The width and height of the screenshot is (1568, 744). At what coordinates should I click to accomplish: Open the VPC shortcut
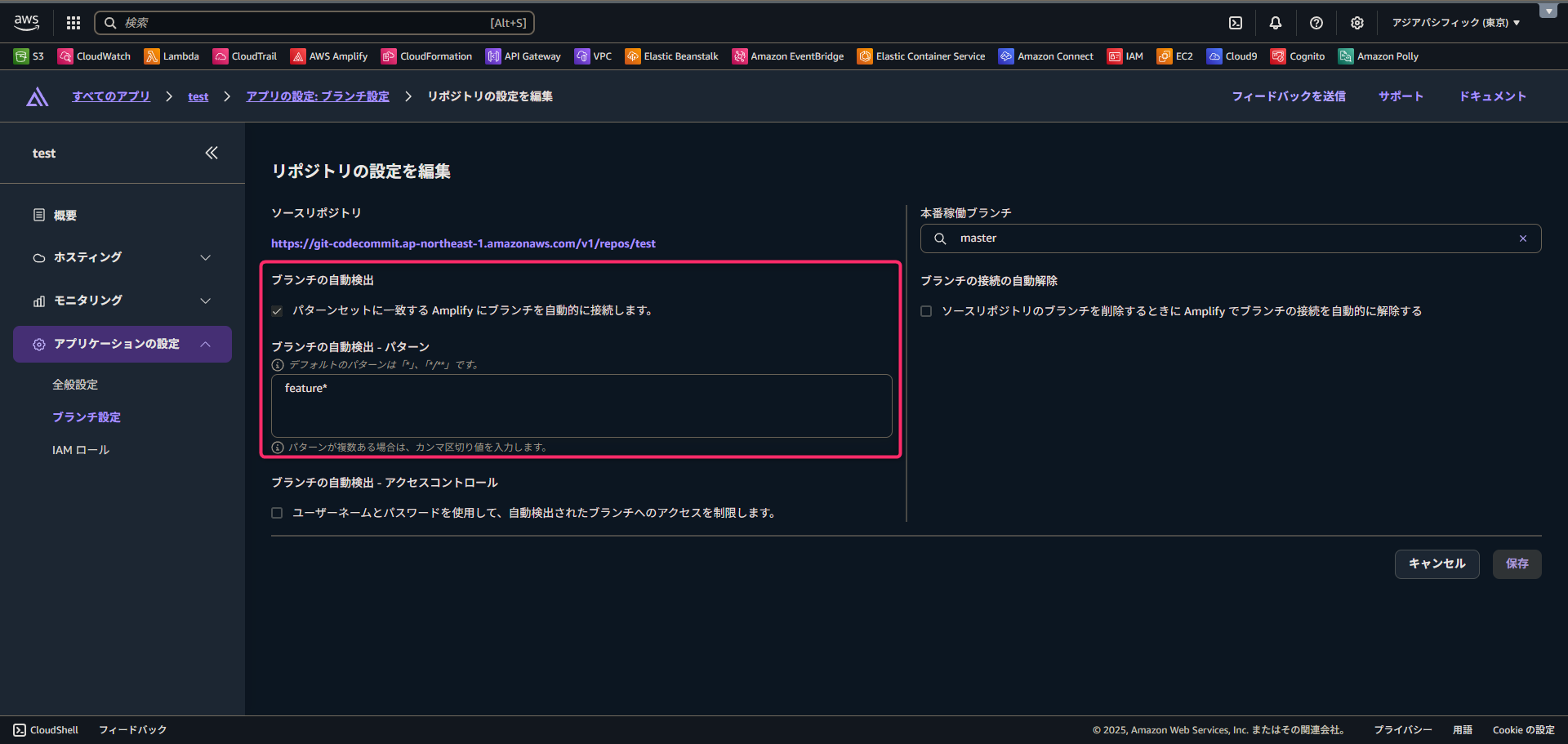click(594, 56)
